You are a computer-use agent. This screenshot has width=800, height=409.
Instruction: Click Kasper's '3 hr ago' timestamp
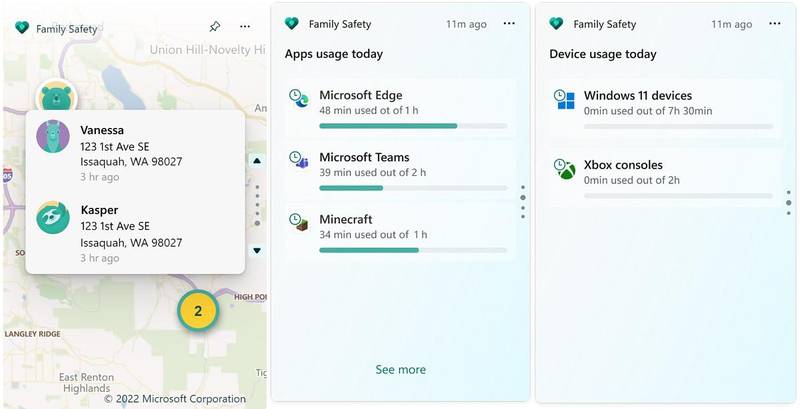(99, 258)
